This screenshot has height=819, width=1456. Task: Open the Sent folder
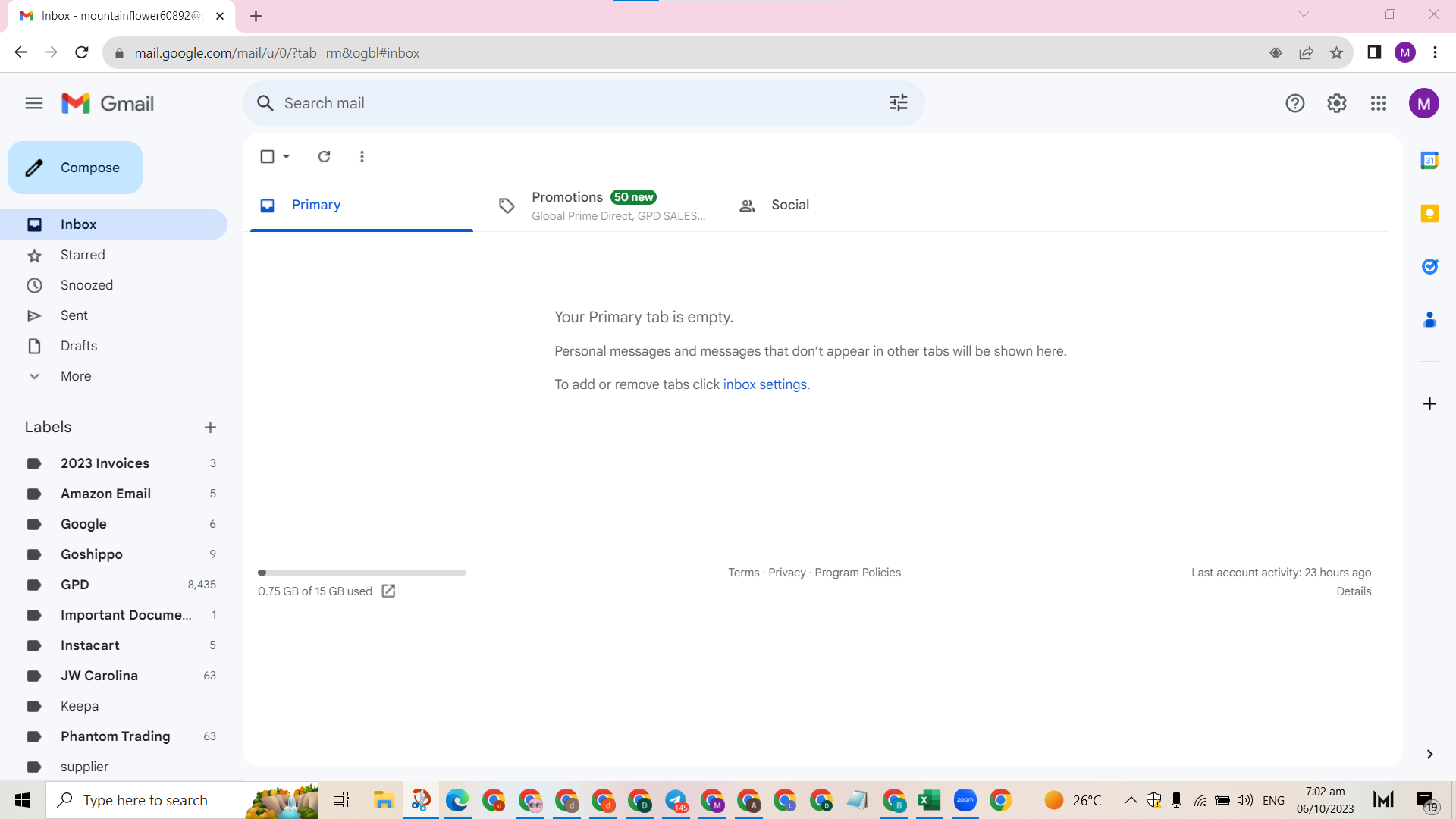coord(114,315)
